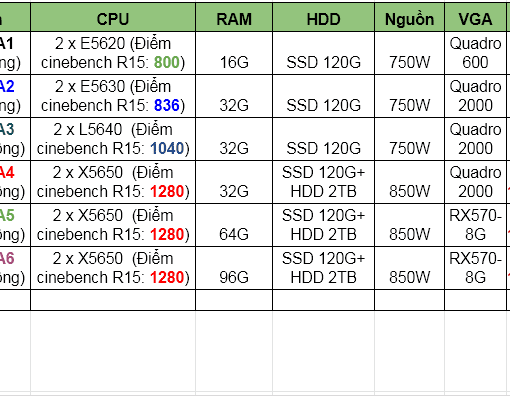Select the 2 x E5620 CPU cell

click(x=113, y=53)
